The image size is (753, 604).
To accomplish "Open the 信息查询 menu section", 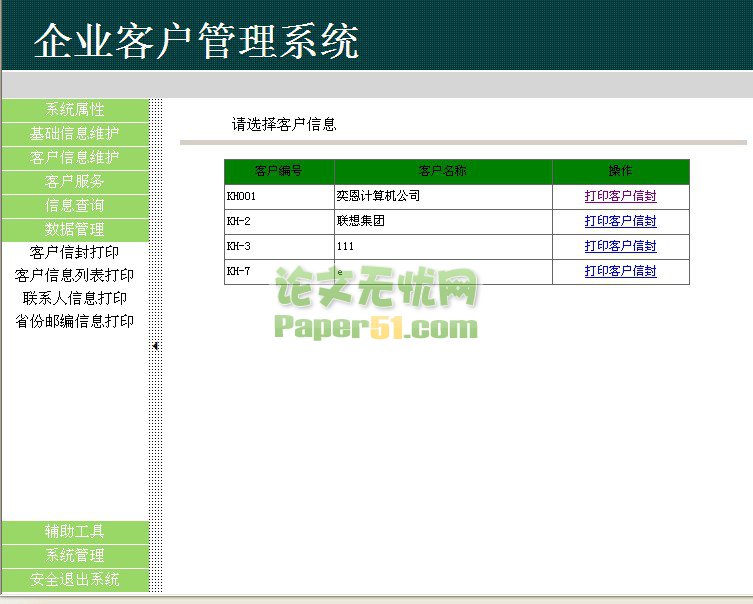I will coord(75,205).
